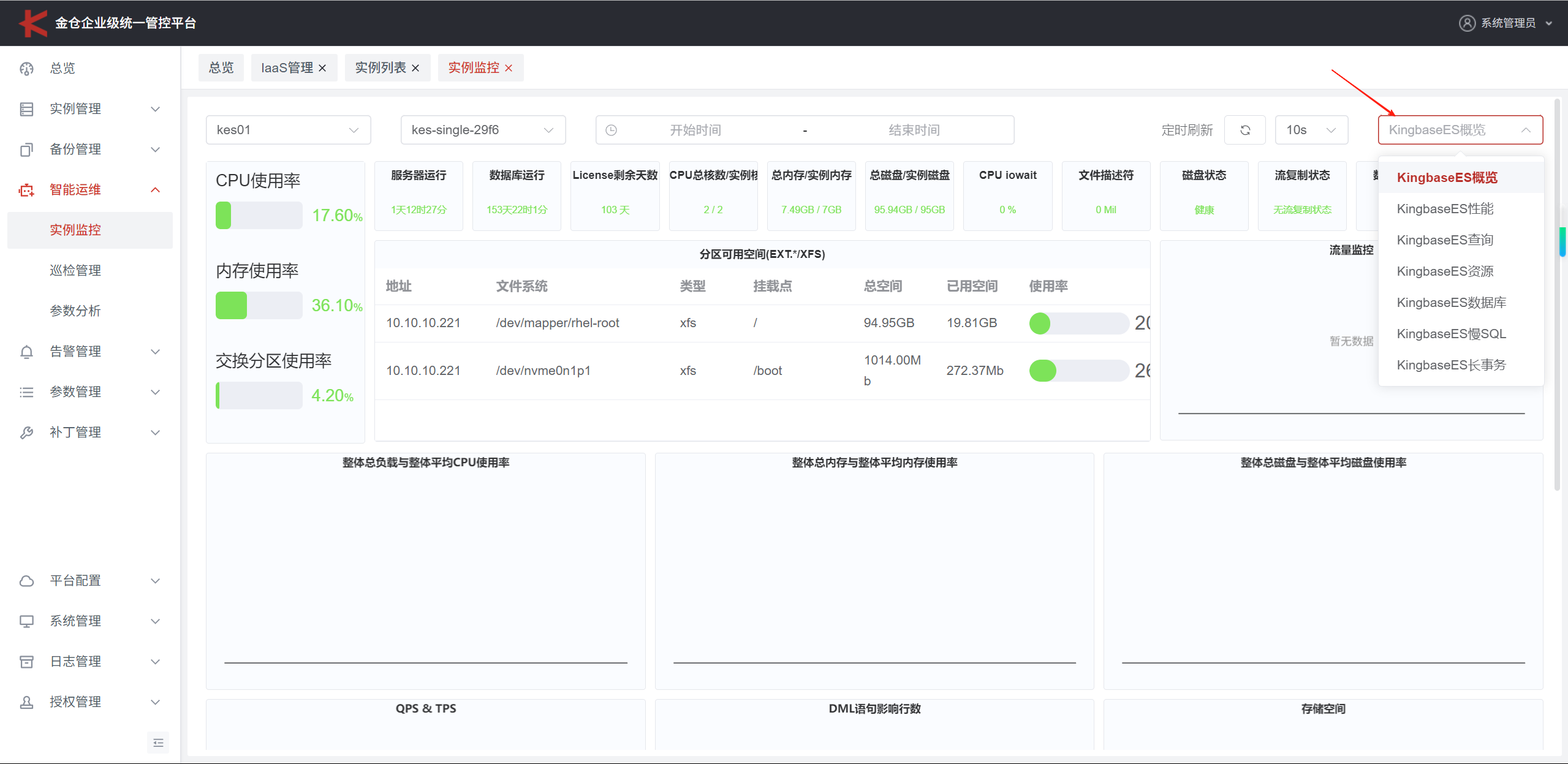Open the 10s refresh interval dropdown
The width and height of the screenshot is (1568, 764).
pos(1311,130)
